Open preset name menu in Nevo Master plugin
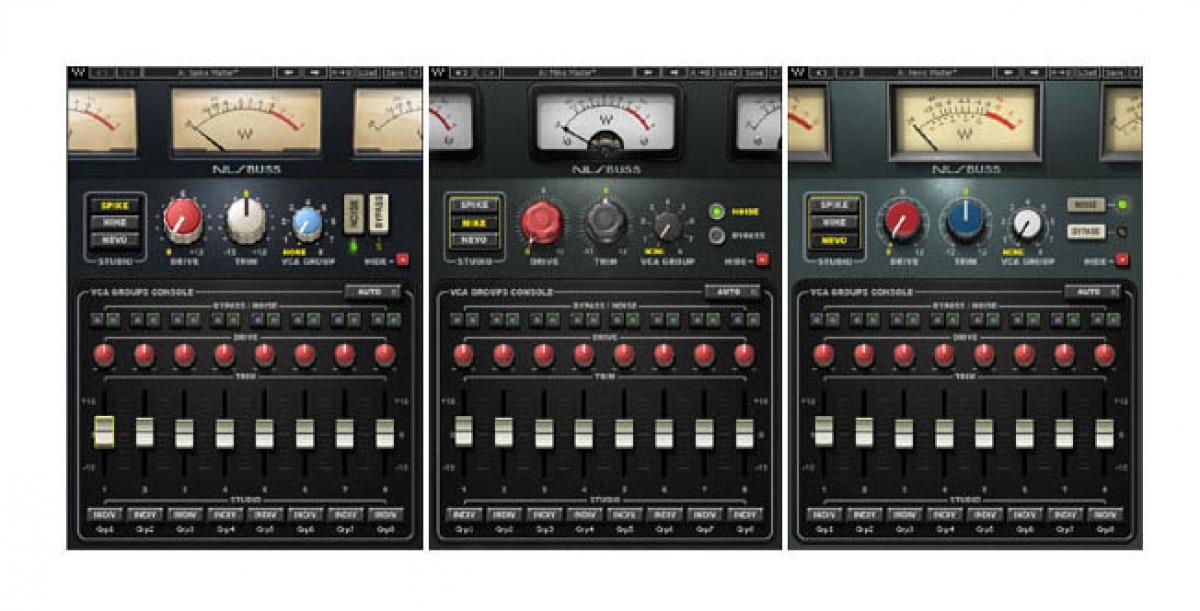 929,73
